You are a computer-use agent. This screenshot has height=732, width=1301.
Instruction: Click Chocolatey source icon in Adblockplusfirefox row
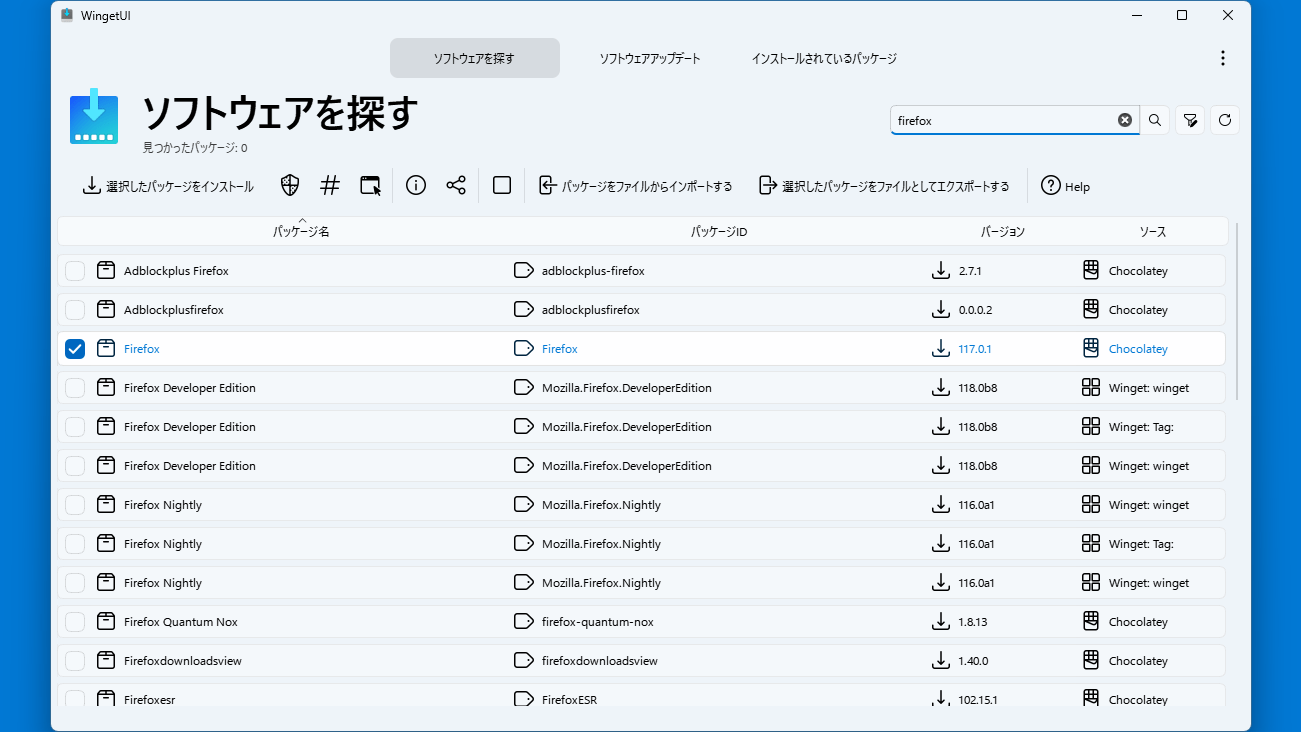(x=1091, y=309)
